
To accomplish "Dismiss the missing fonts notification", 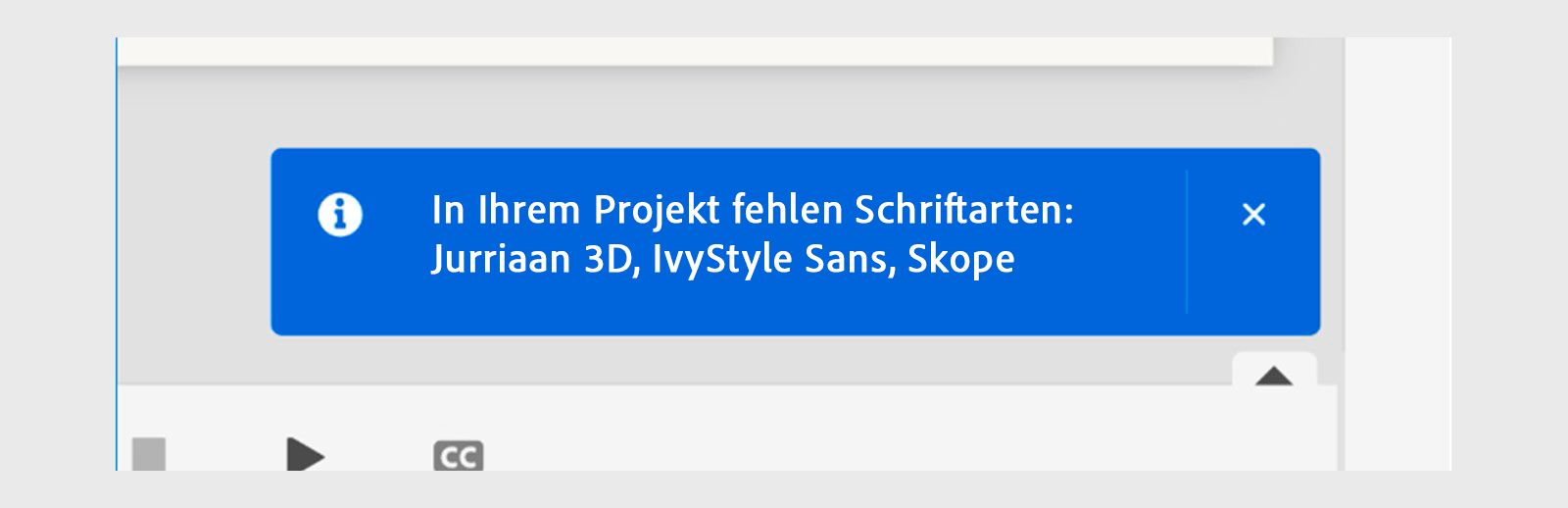I will 1253,214.
